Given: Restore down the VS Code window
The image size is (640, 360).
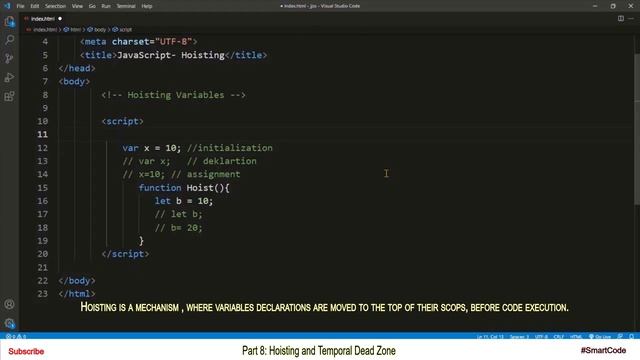Looking at the screenshot, I should click(613, 6).
